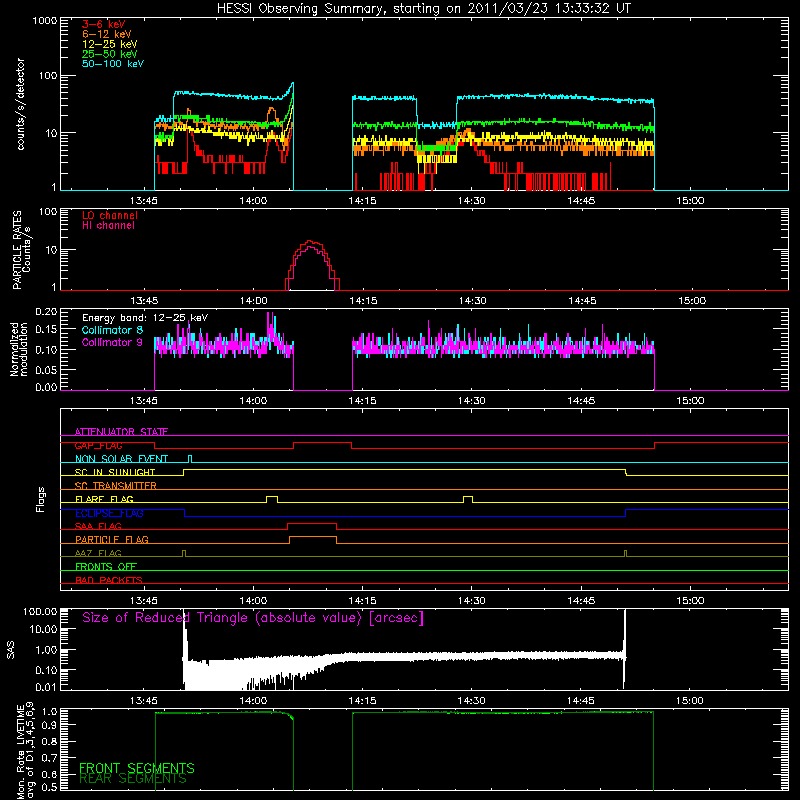Click the HESSI Observing Summary title
Screen dimensions: 800x800
point(424,9)
